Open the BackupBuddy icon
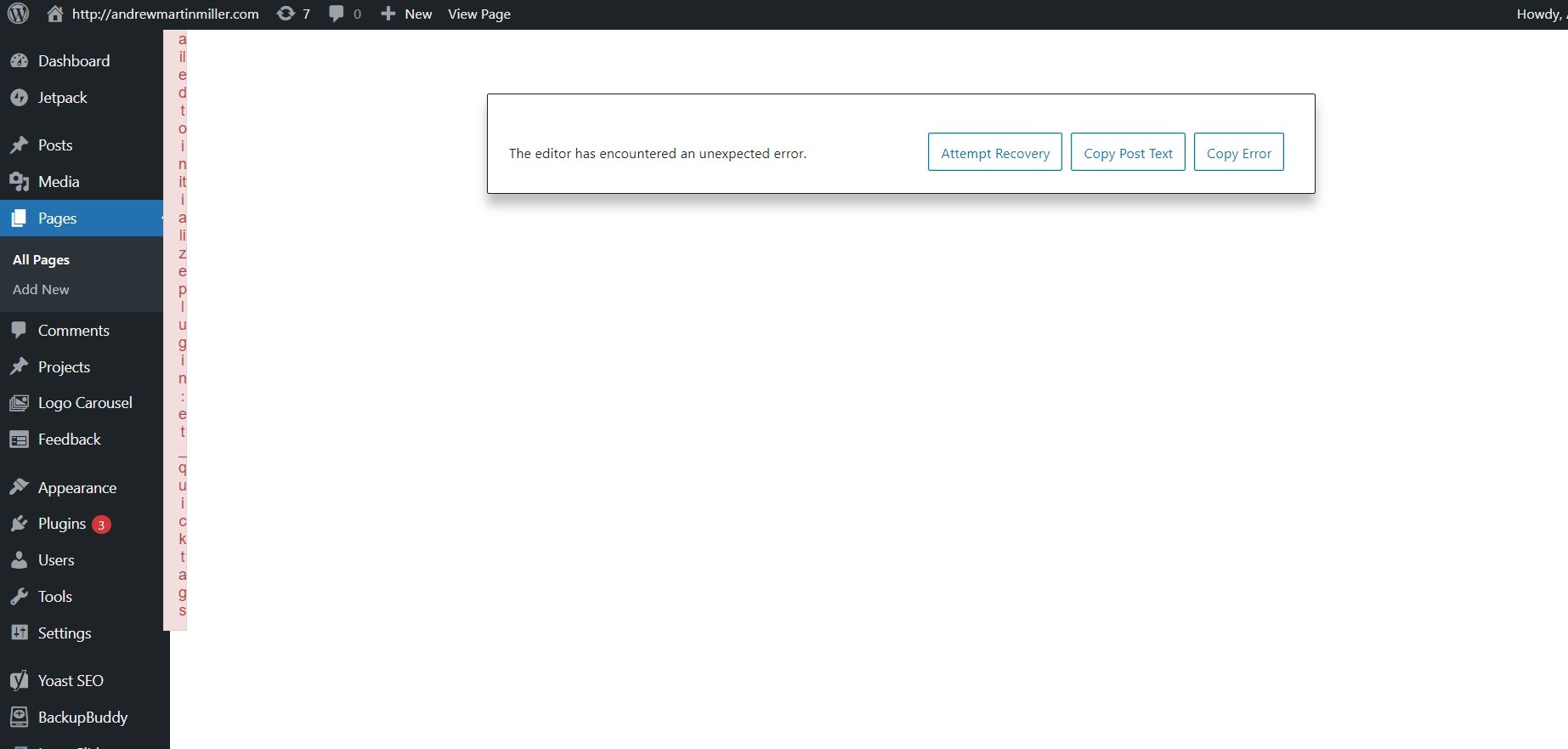This screenshot has width=1568, height=749. pyautogui.click(x=19, y=718)
